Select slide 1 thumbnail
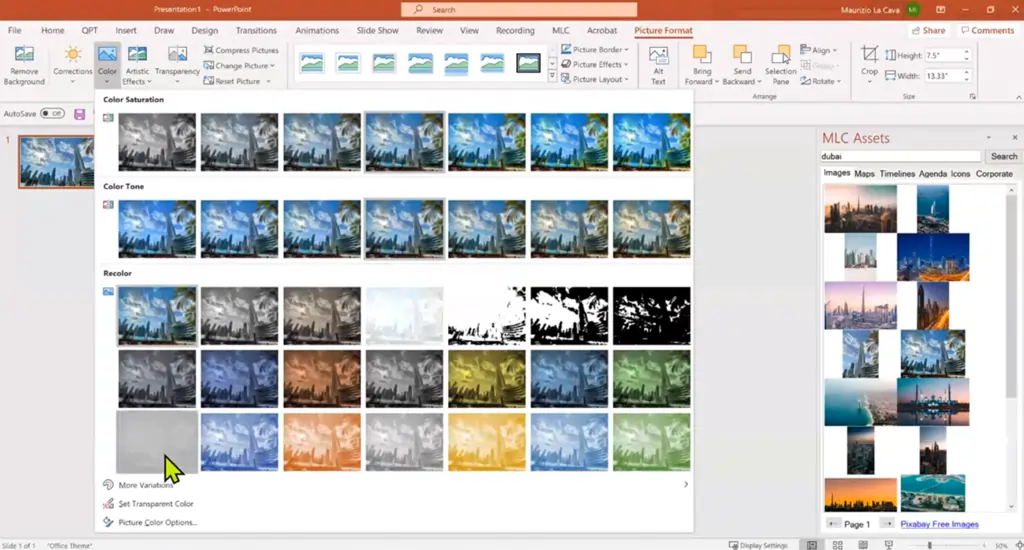Screen dimensions: 1024x550 click(x=56, y=161)
